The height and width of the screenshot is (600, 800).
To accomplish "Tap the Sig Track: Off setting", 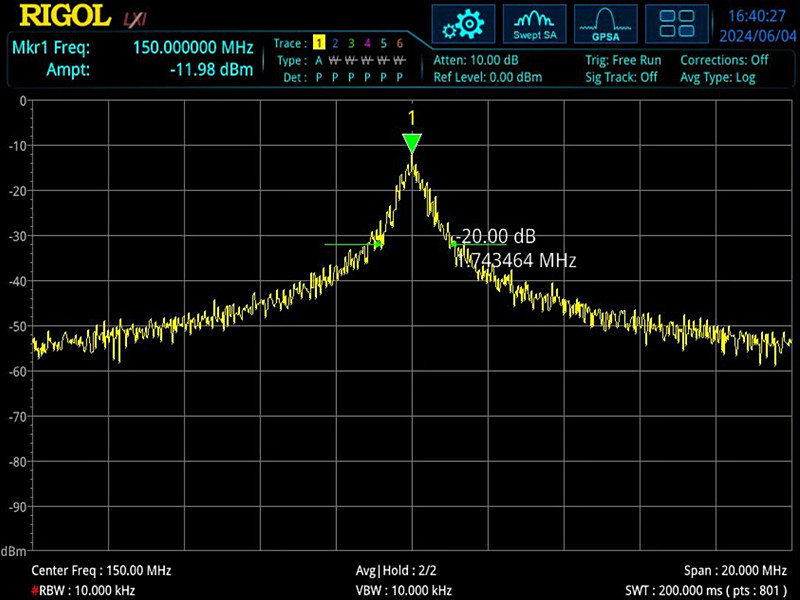I will [x=621, y=77].
